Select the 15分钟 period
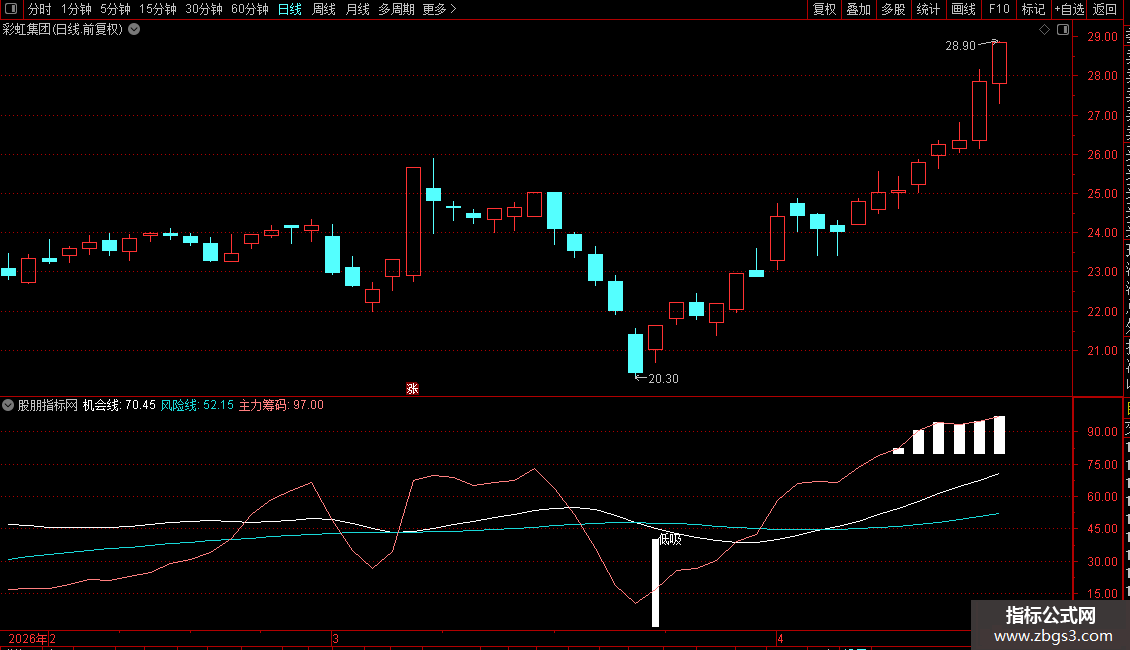1130x650 pixels. [x=158, y=9]
